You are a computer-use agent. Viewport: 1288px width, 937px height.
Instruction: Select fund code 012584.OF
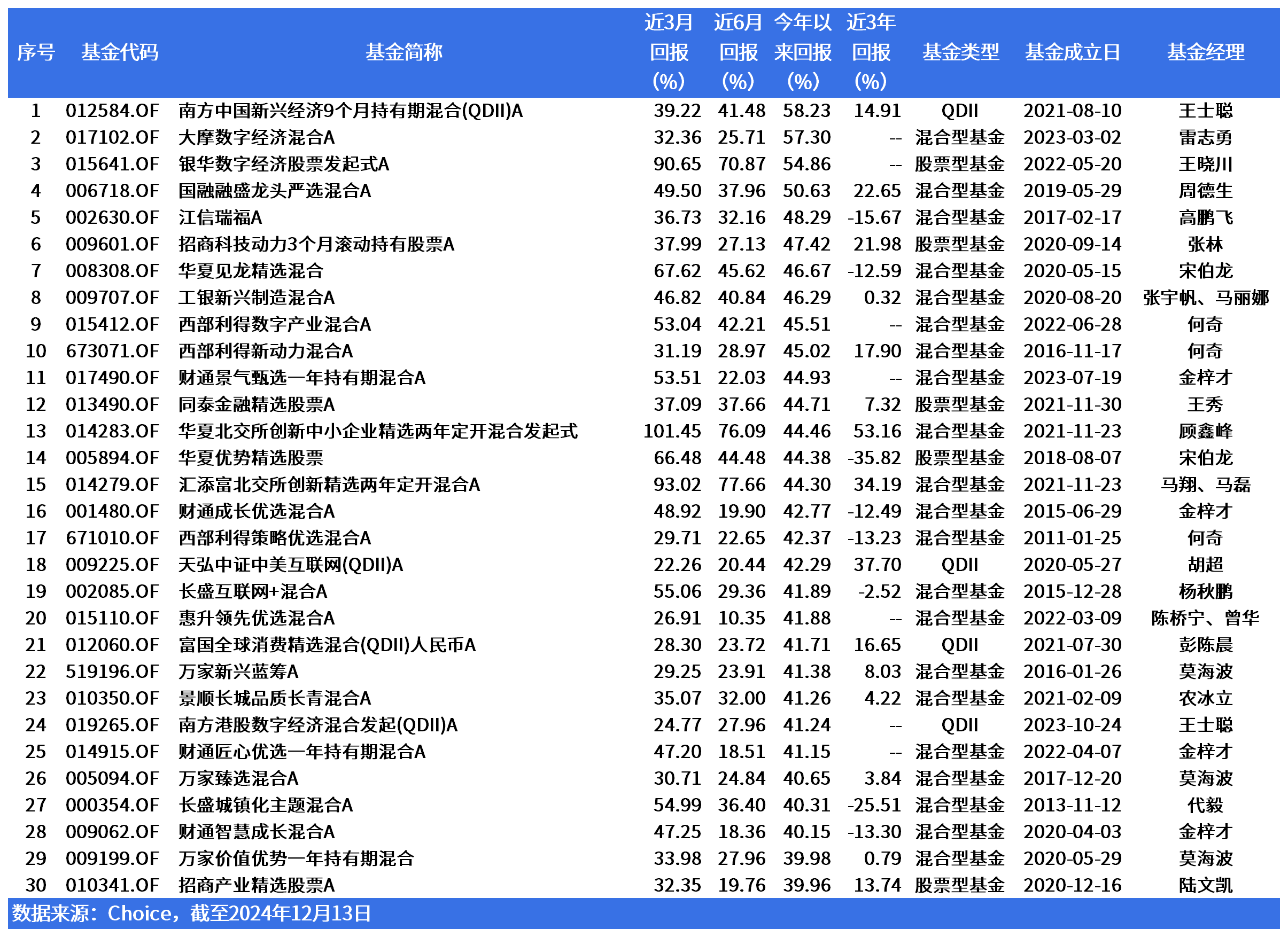[112, 111]
